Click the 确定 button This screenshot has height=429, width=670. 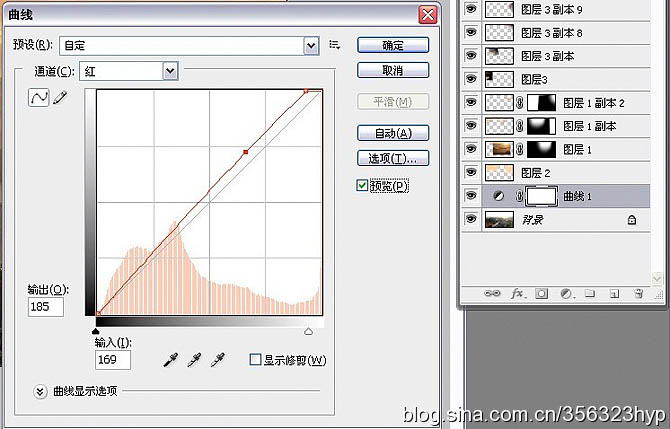[393, 45]
